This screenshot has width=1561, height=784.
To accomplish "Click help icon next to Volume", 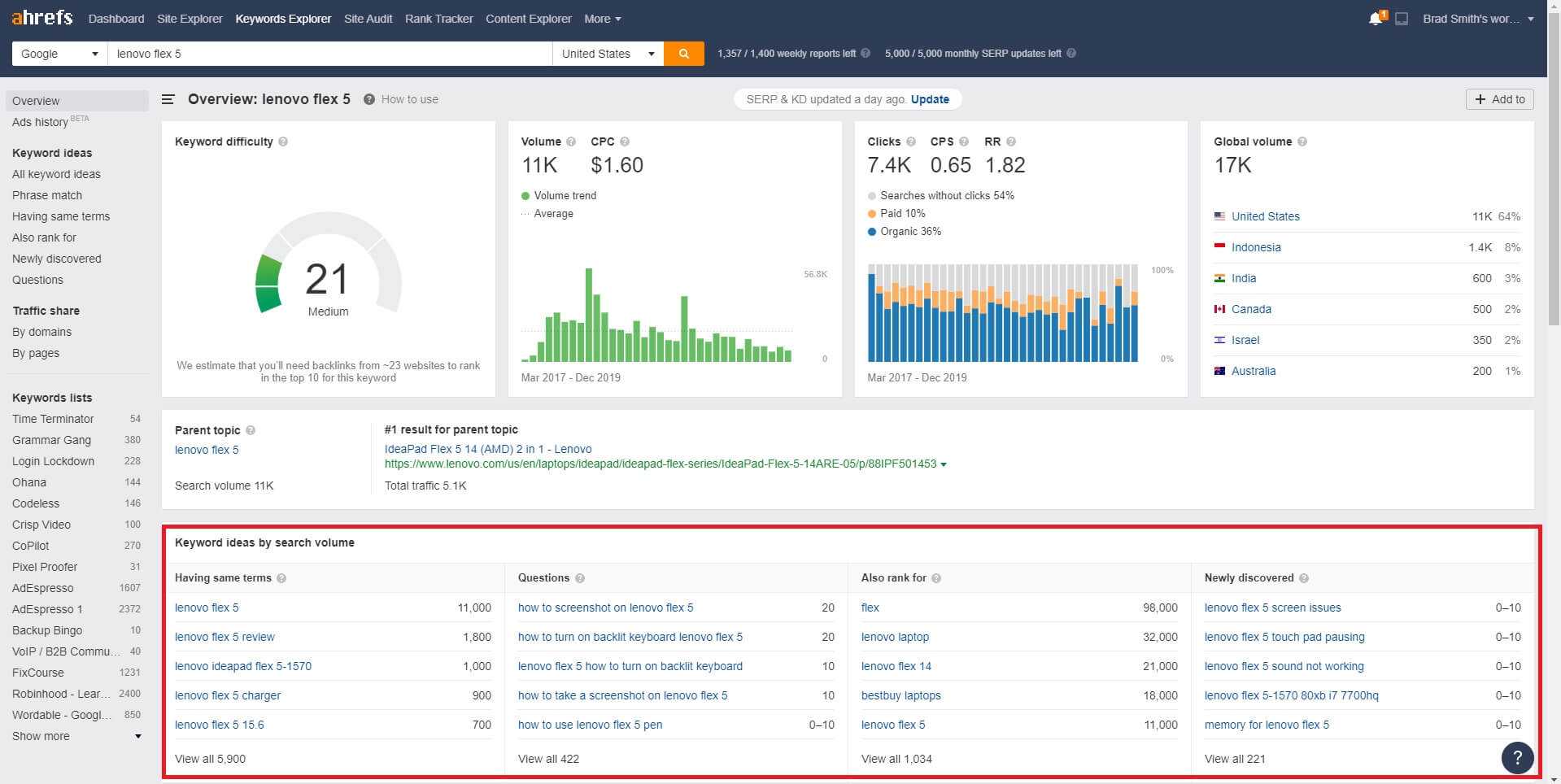I will point(571,142).
